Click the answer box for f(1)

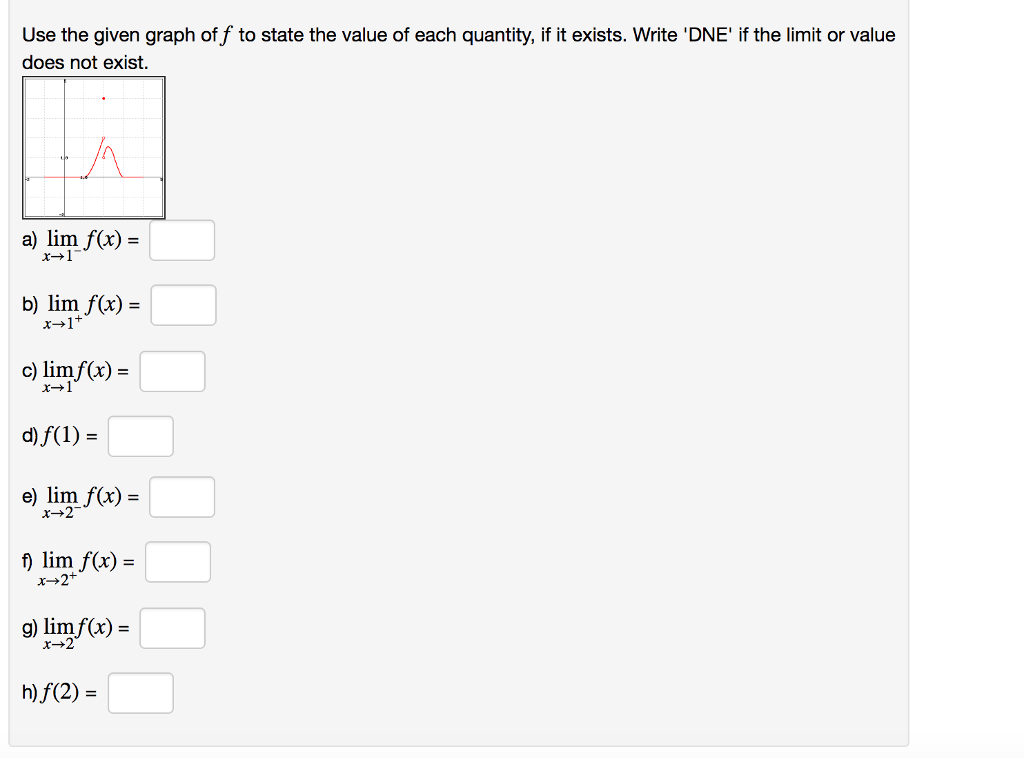pos(140,436)
